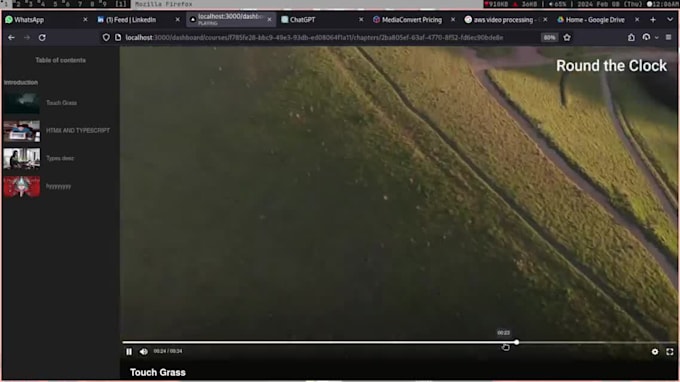
Task: Open the HTMX AND TYPESCRIPT chapter thumbnail
Action: [x=22, y=131]
